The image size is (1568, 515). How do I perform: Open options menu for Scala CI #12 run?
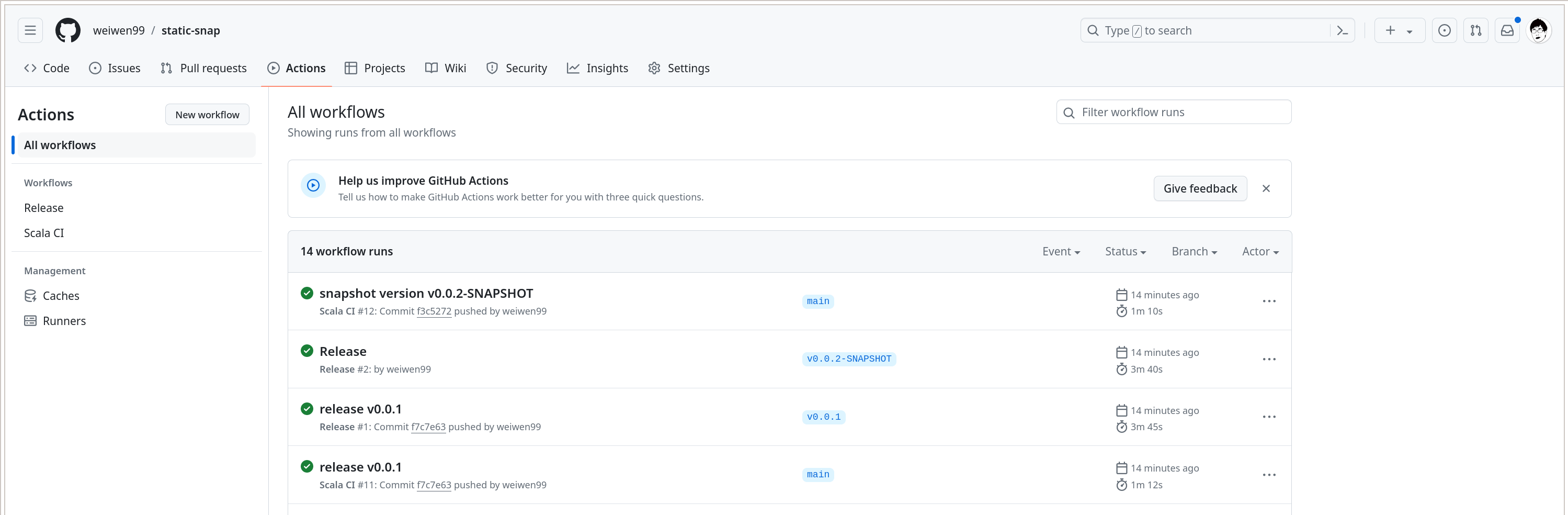1269,301
